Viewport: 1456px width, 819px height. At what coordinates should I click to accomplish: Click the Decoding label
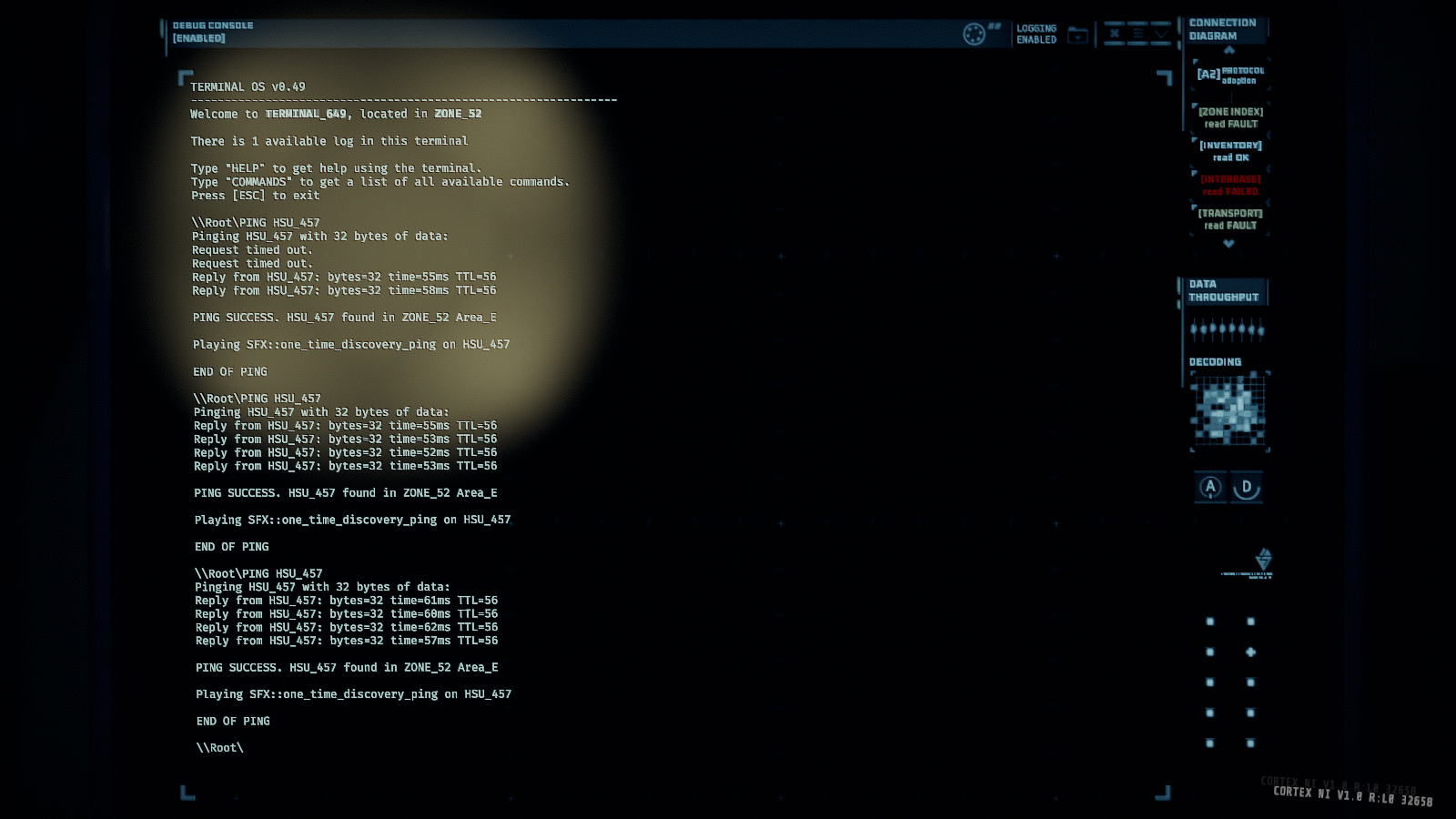tap(1215, 362)
